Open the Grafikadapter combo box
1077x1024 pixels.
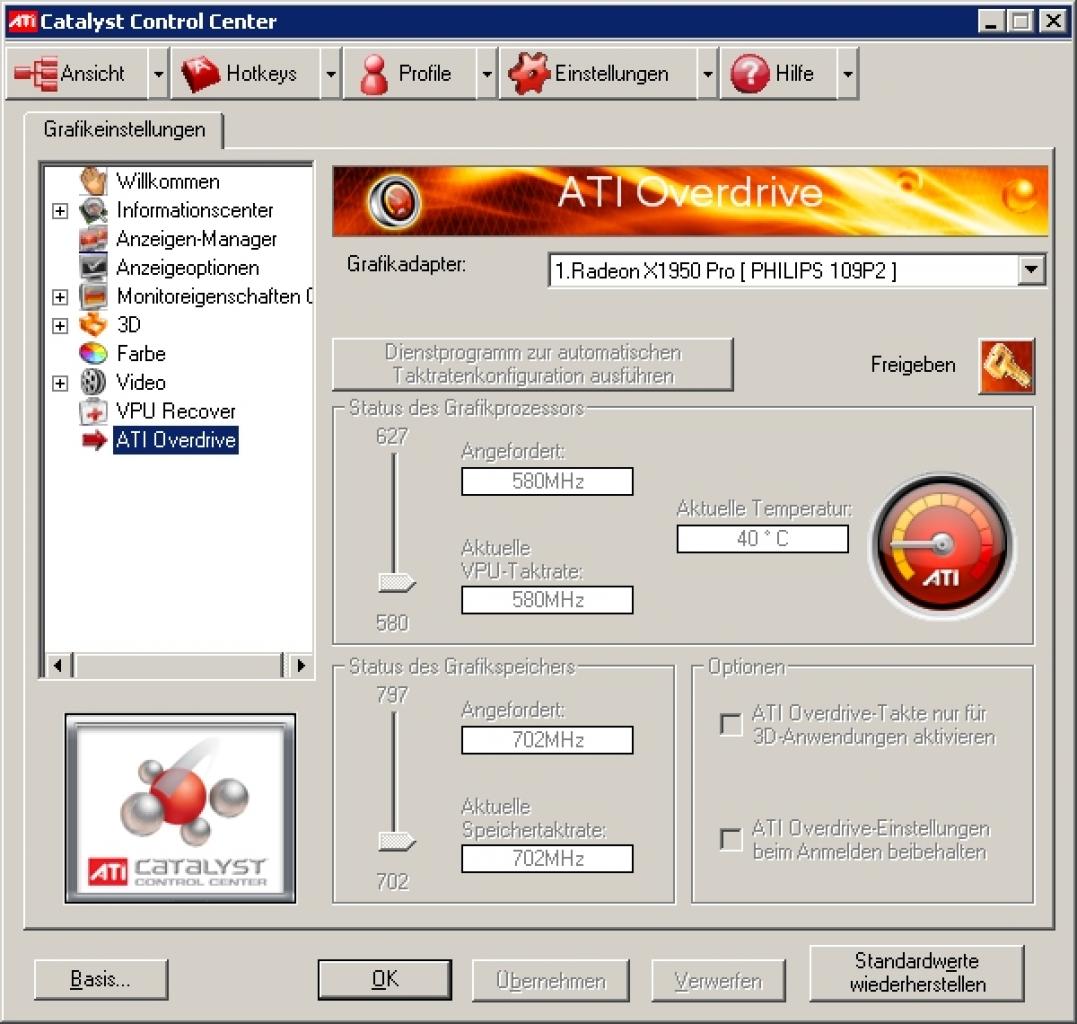click(x=797, y=270)
